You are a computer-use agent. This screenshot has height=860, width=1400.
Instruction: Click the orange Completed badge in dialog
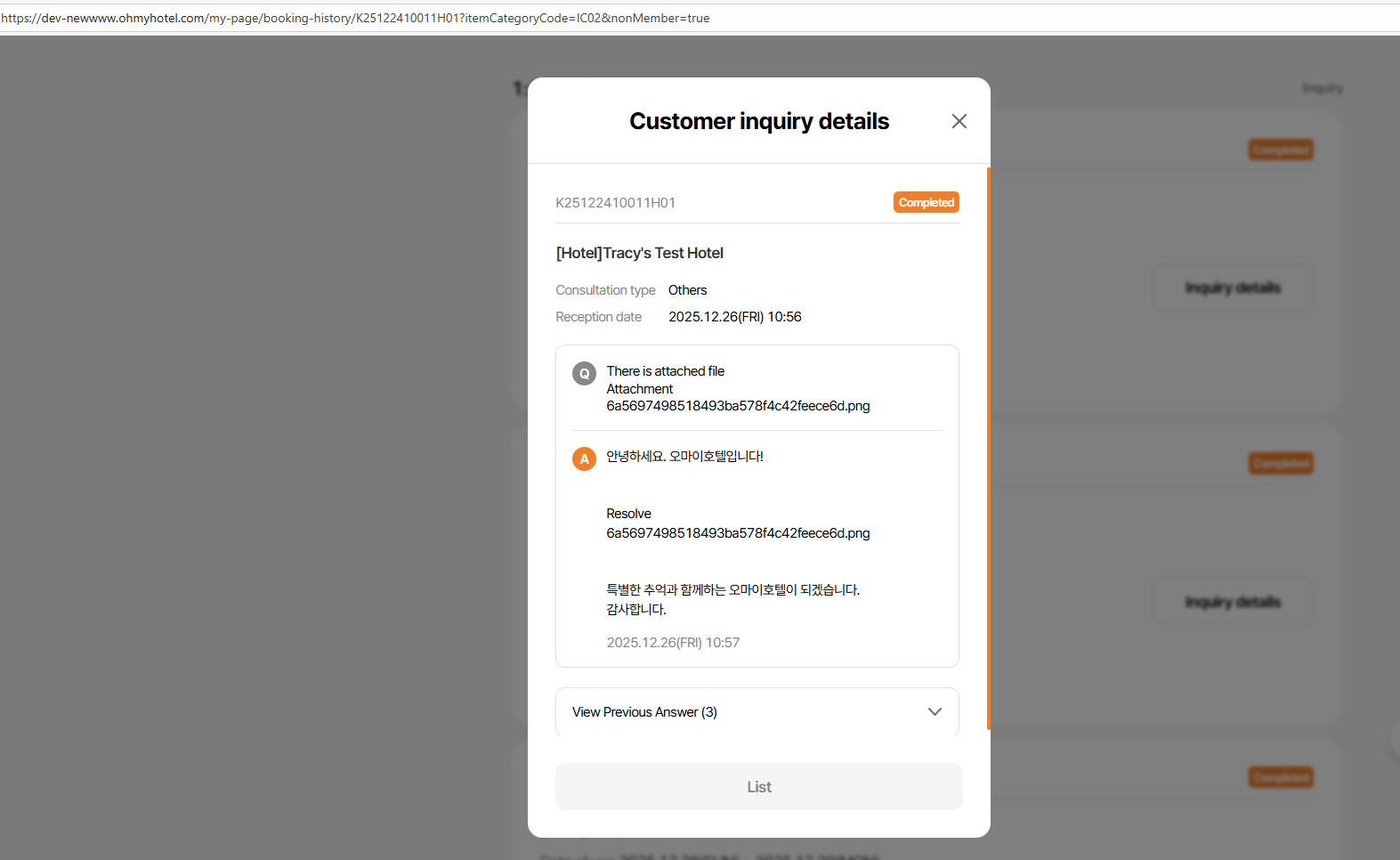(926, 203)
